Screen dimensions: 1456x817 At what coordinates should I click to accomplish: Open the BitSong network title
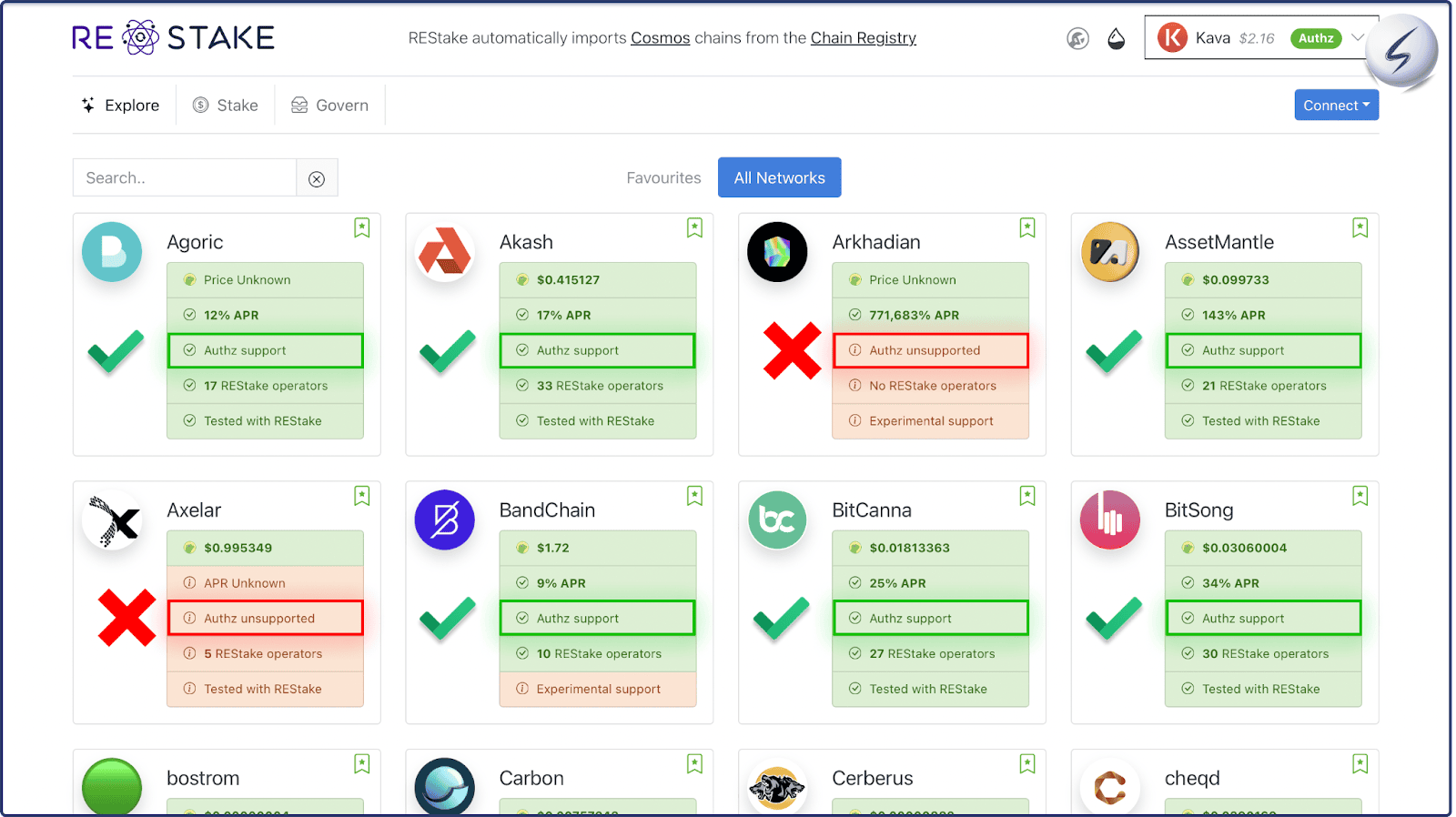(1198, 510)
